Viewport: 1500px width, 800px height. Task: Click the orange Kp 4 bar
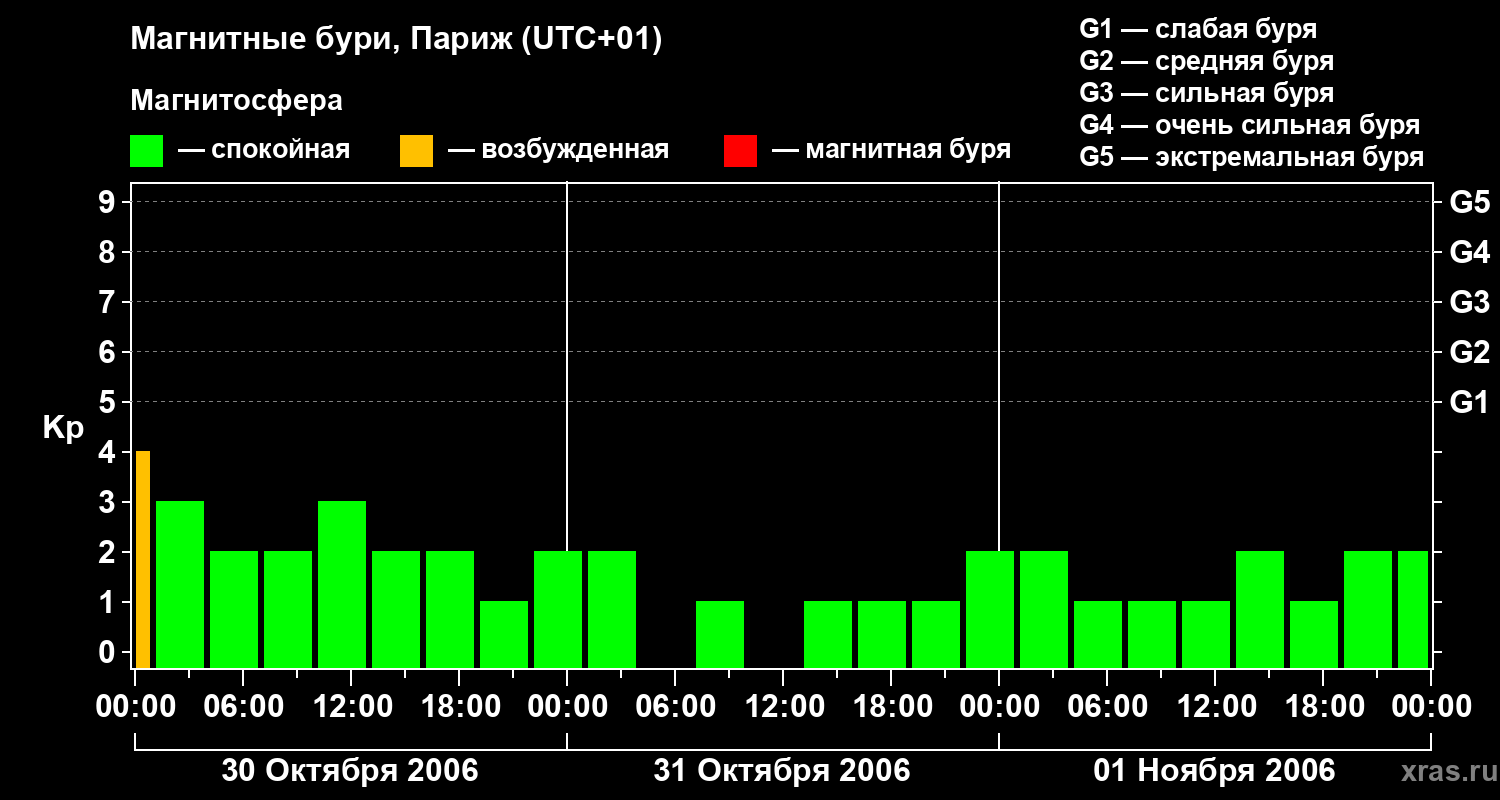tap(143, 559)
